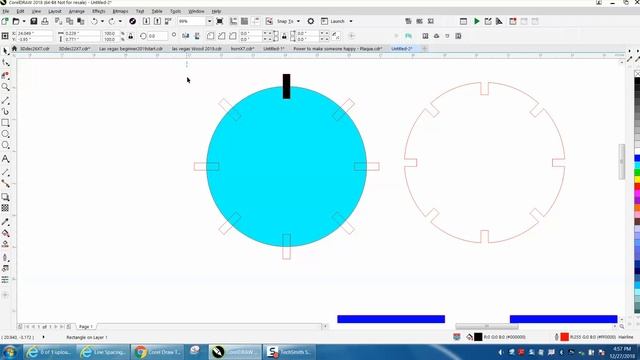This screenshot has width=640, height=360.
Task: Click the round corner icon
Action: pyautogui.click(x=211, y=36)
